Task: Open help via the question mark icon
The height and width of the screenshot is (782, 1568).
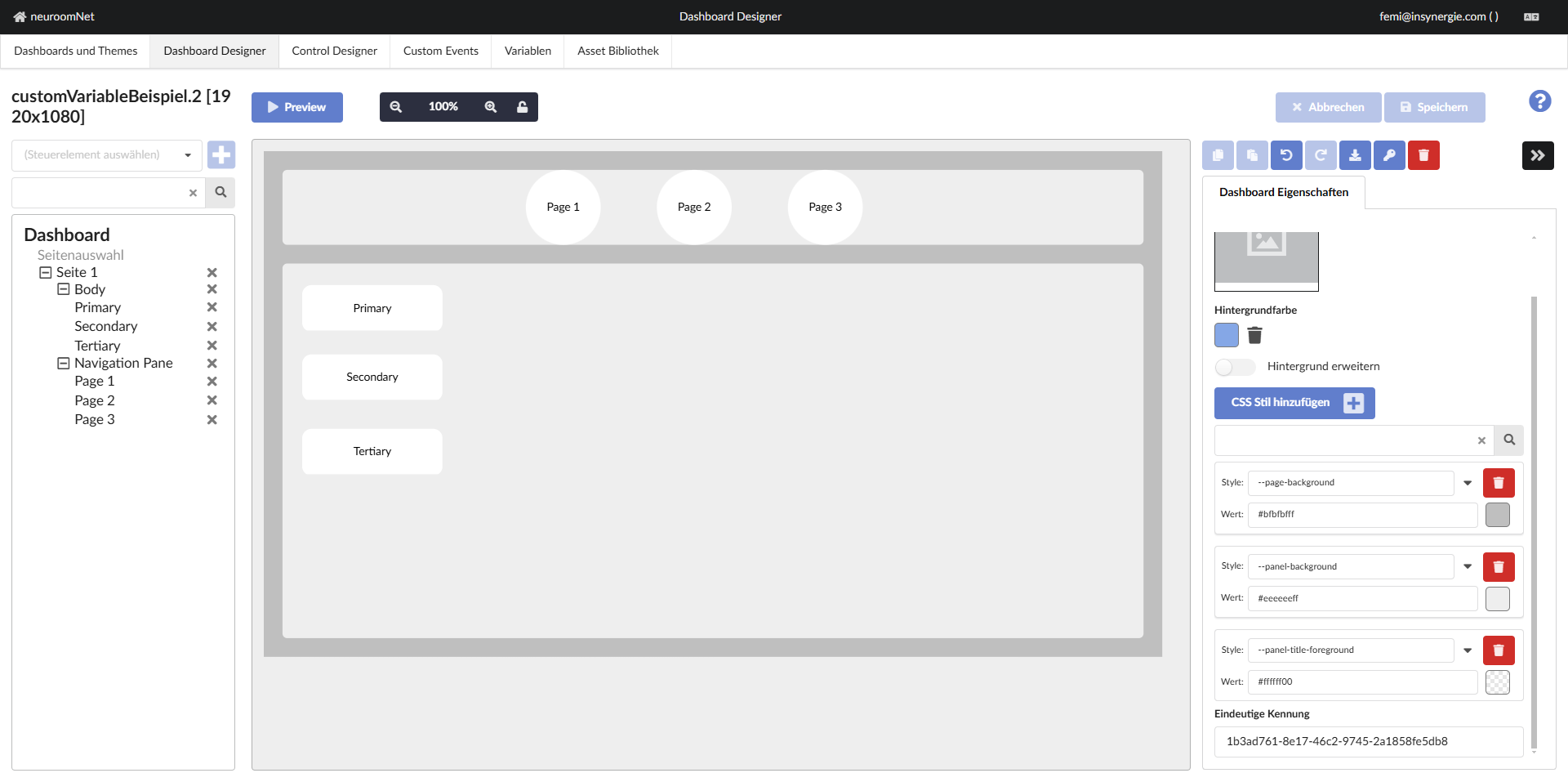Action: pos(1539,101)
